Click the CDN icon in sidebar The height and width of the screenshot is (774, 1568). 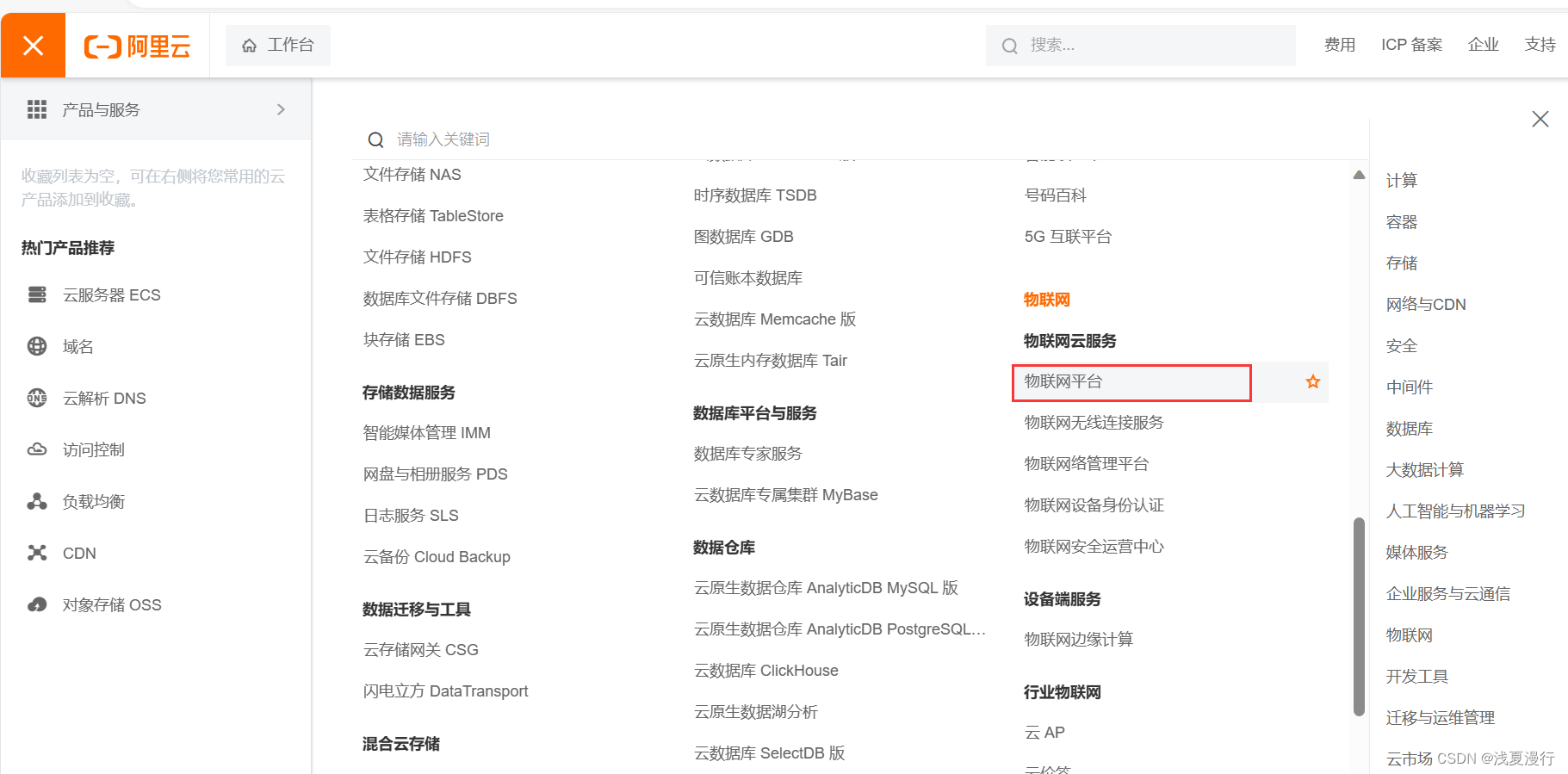click(x=37, y=553)
